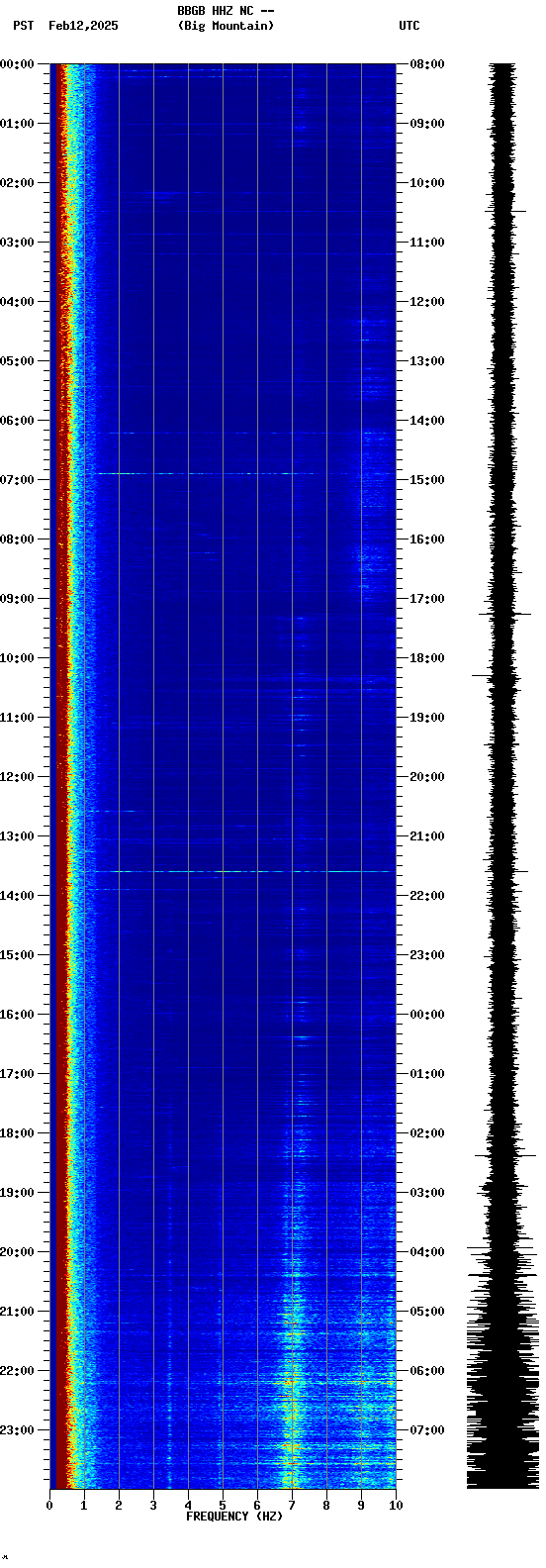The height and width of the screenshot is (1568, 546).
Task: Click the frequency axis tick label '9'
Action: click(x=361, y=1506)
